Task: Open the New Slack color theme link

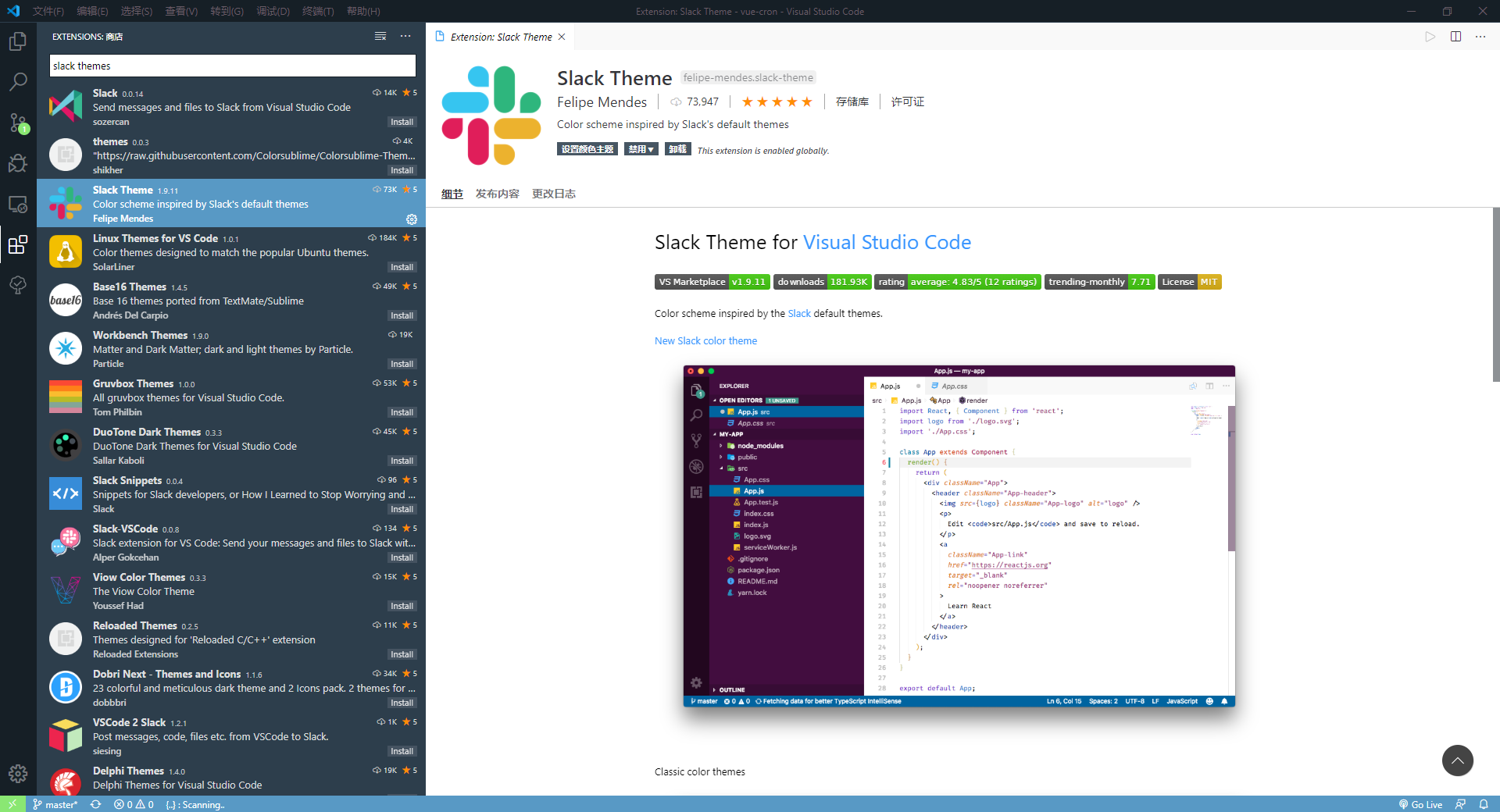Action: pyautogui.click(x=705, y=340)
